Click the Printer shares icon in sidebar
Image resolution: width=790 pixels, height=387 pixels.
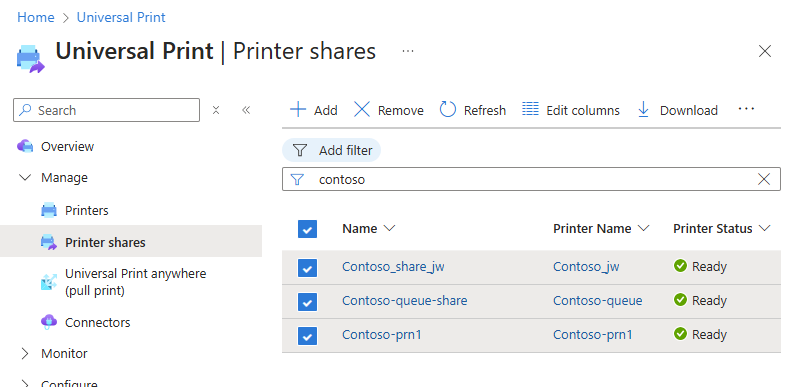pyautogui.click(x=49, y=242)
